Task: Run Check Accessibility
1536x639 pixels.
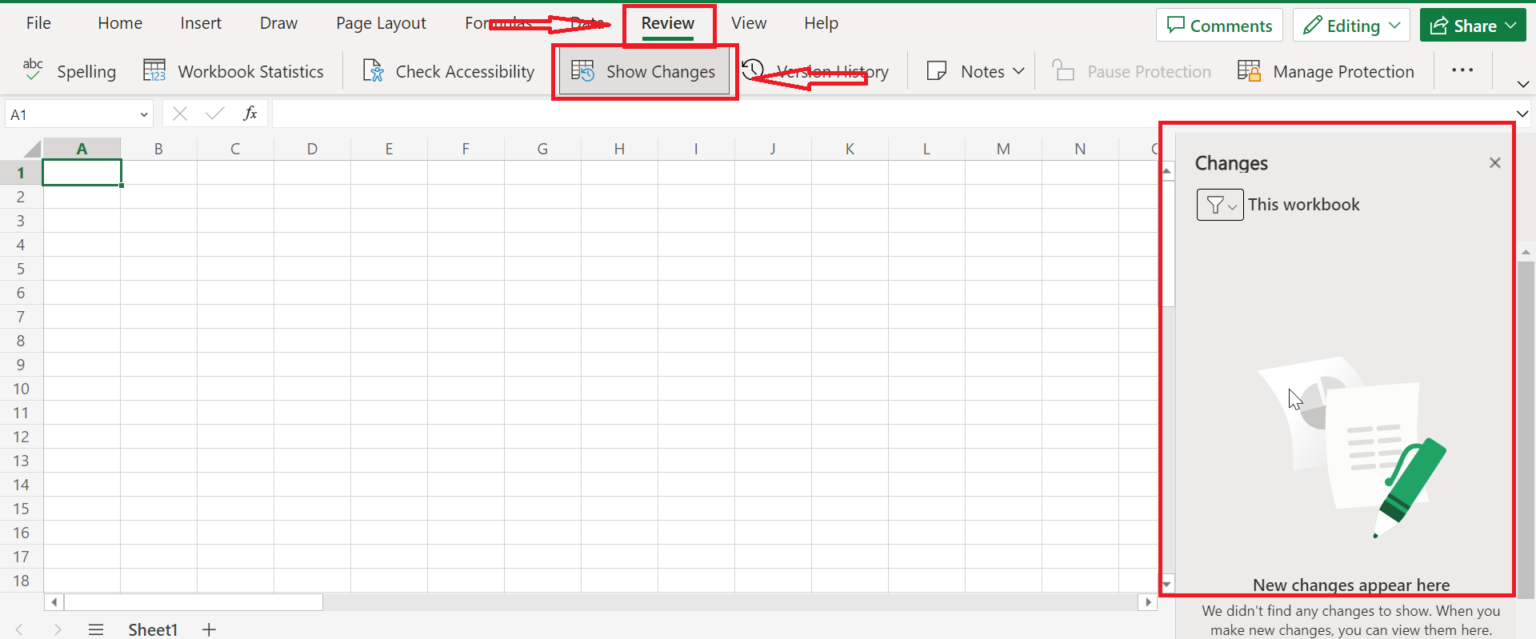Action: coord(446,71)
